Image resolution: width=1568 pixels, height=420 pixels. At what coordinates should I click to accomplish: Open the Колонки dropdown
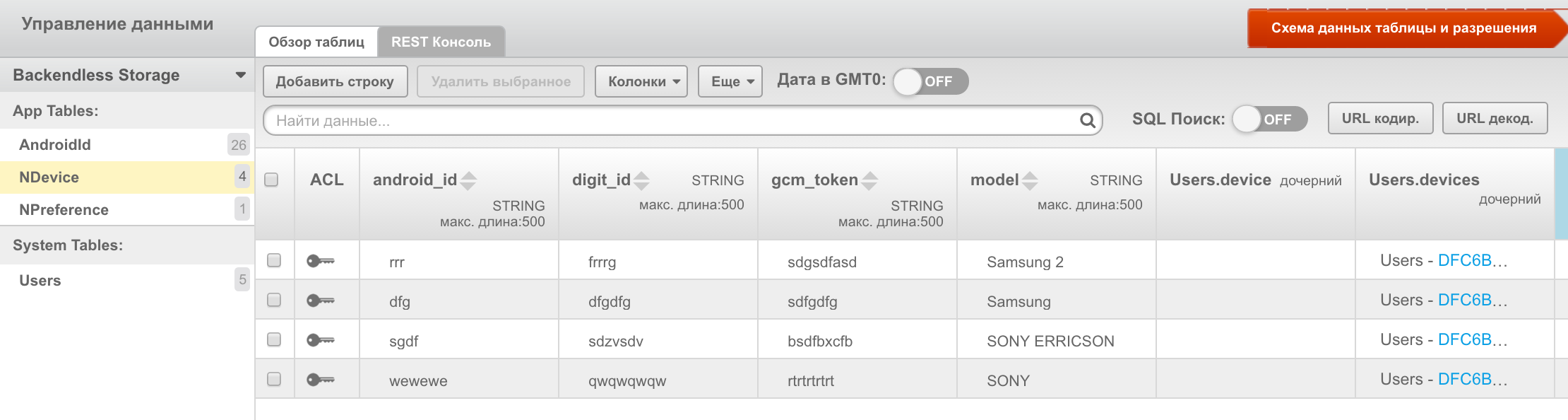(x=641, y=81)
